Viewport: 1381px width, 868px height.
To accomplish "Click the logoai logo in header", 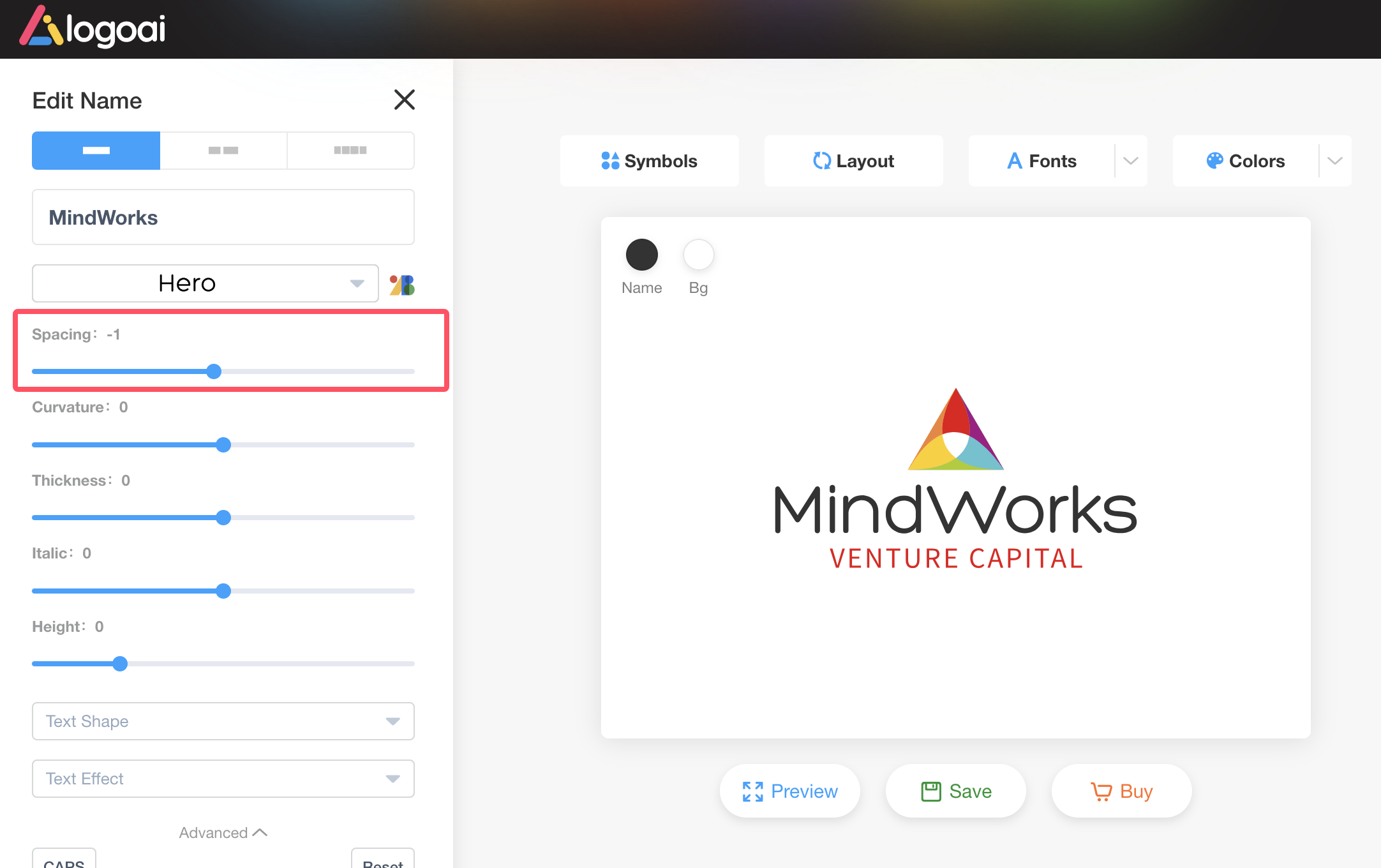I will 93,29.
